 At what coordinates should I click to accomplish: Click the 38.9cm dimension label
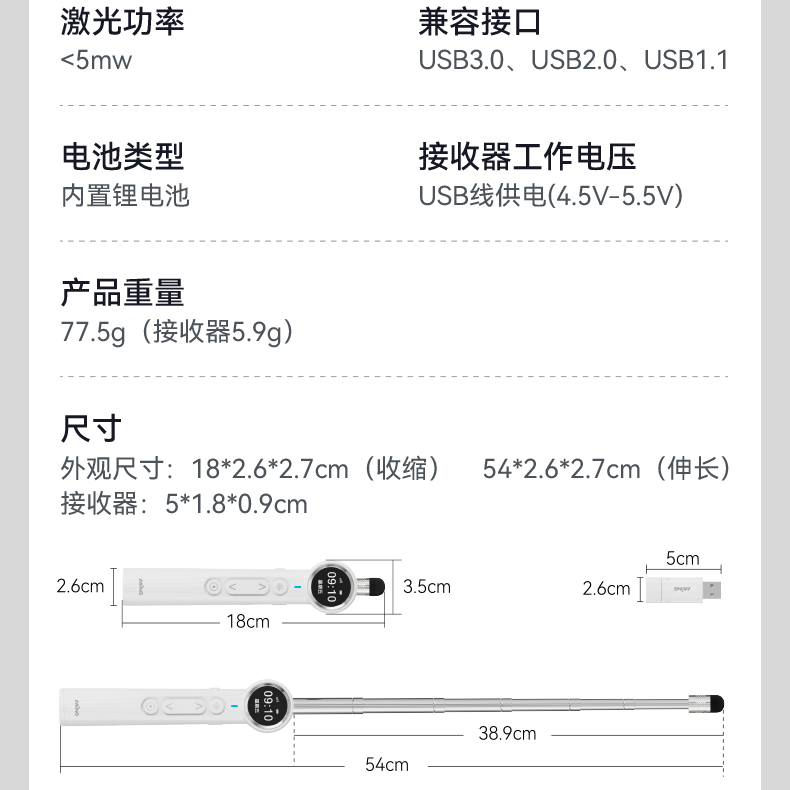coord(507,734)
